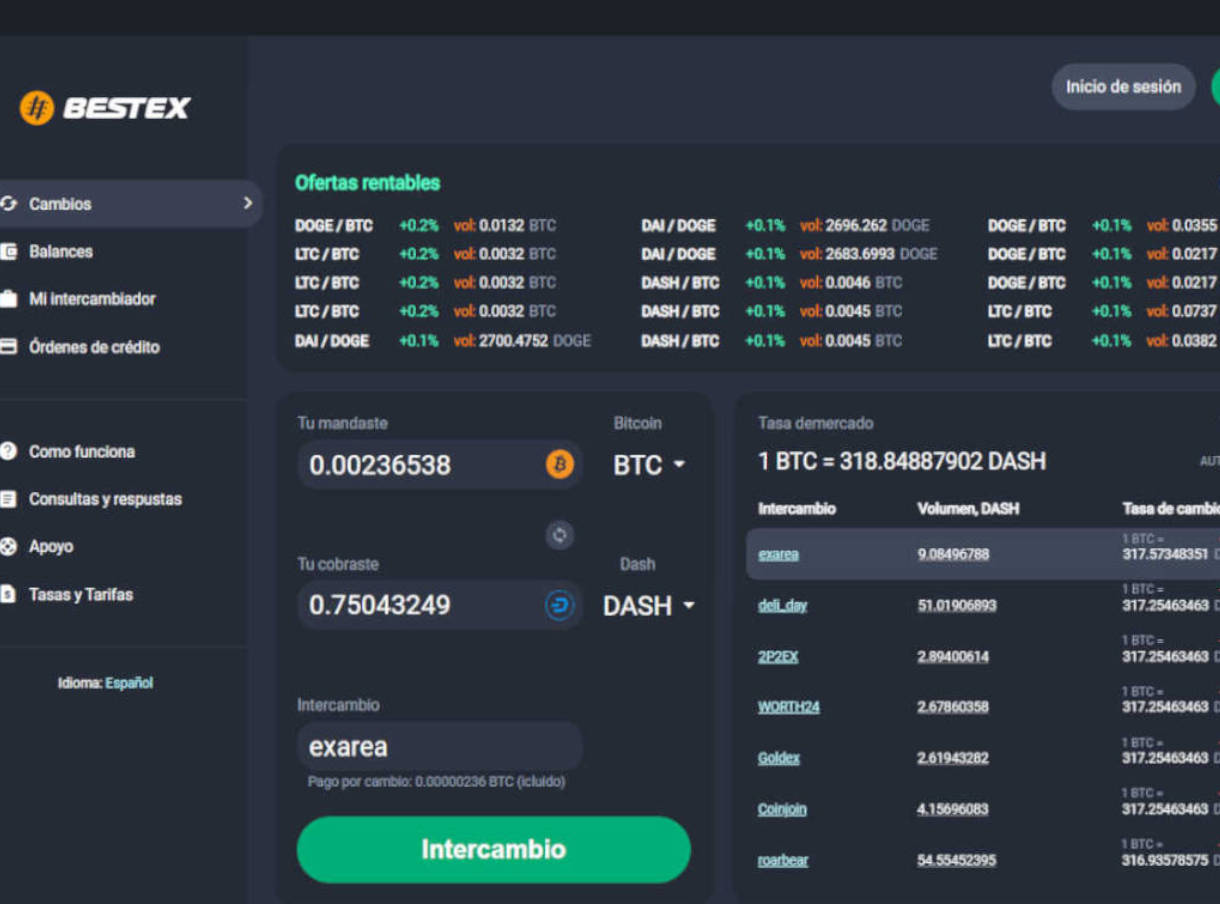Open the exarea exchange link

tap(778, 554)
